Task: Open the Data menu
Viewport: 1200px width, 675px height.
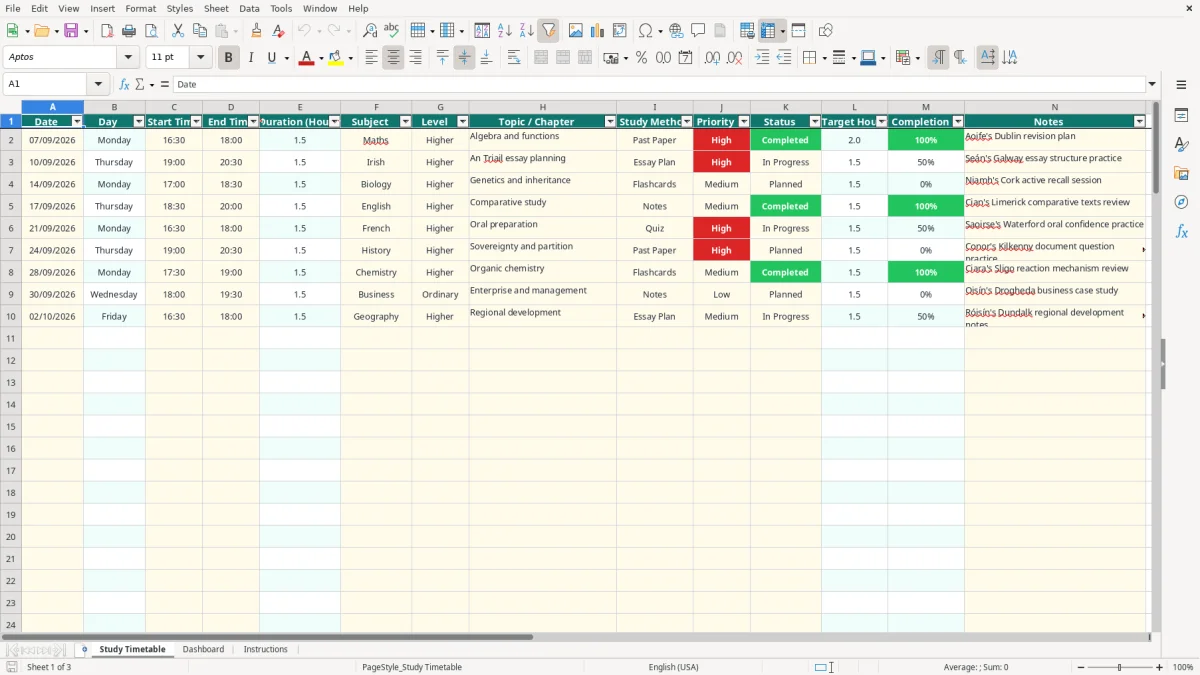Action: [x=249, y=8]
